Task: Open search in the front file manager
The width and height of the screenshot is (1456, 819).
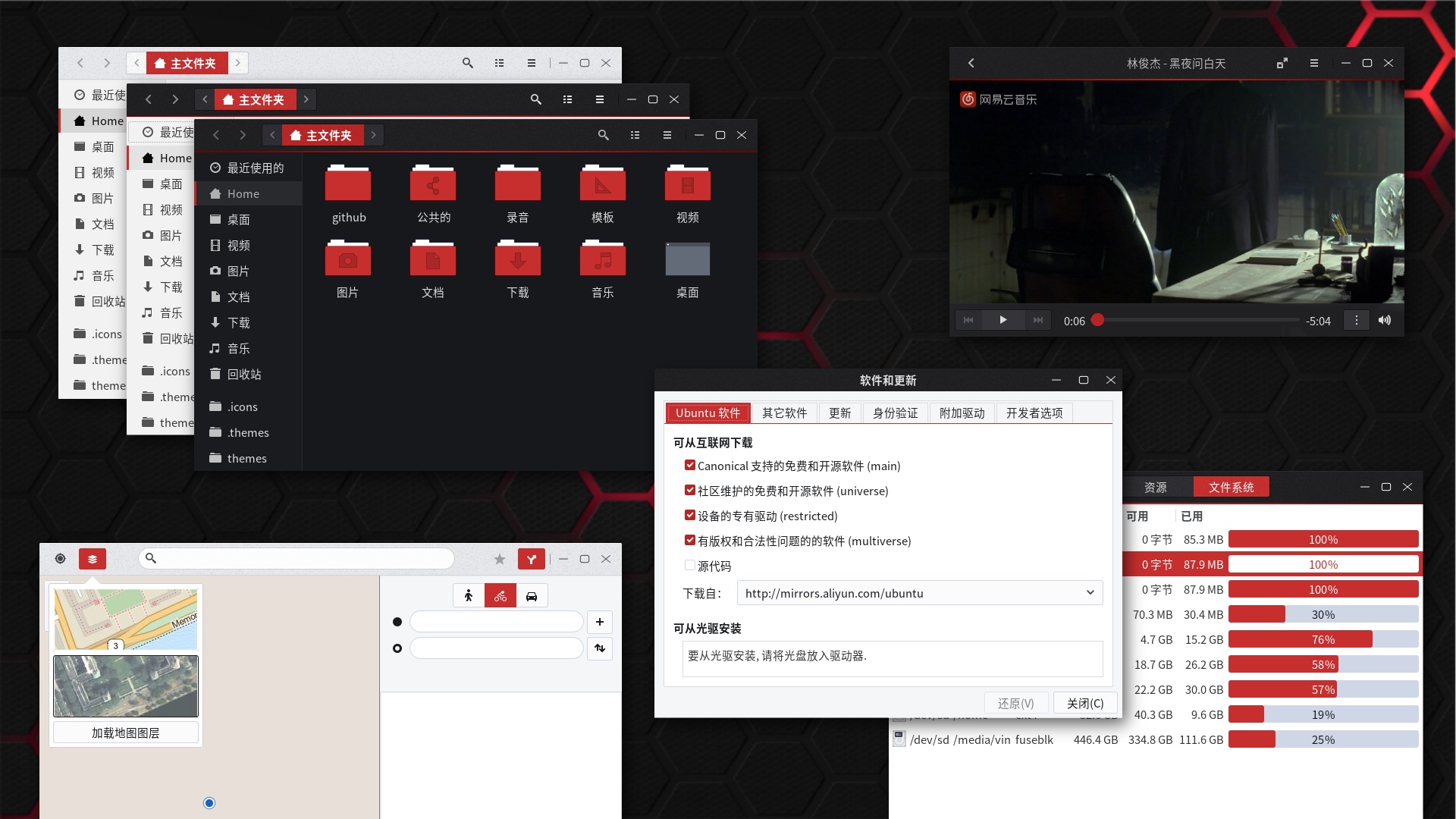Action: tap(604, 135)
